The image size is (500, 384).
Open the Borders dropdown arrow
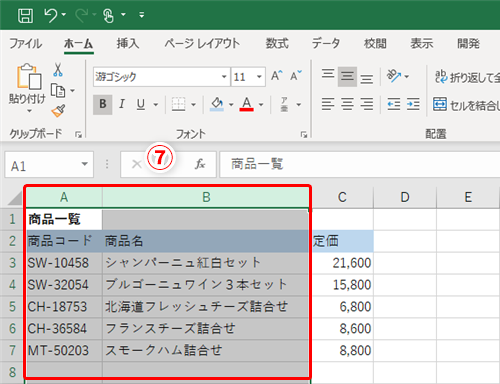point(193,105)
